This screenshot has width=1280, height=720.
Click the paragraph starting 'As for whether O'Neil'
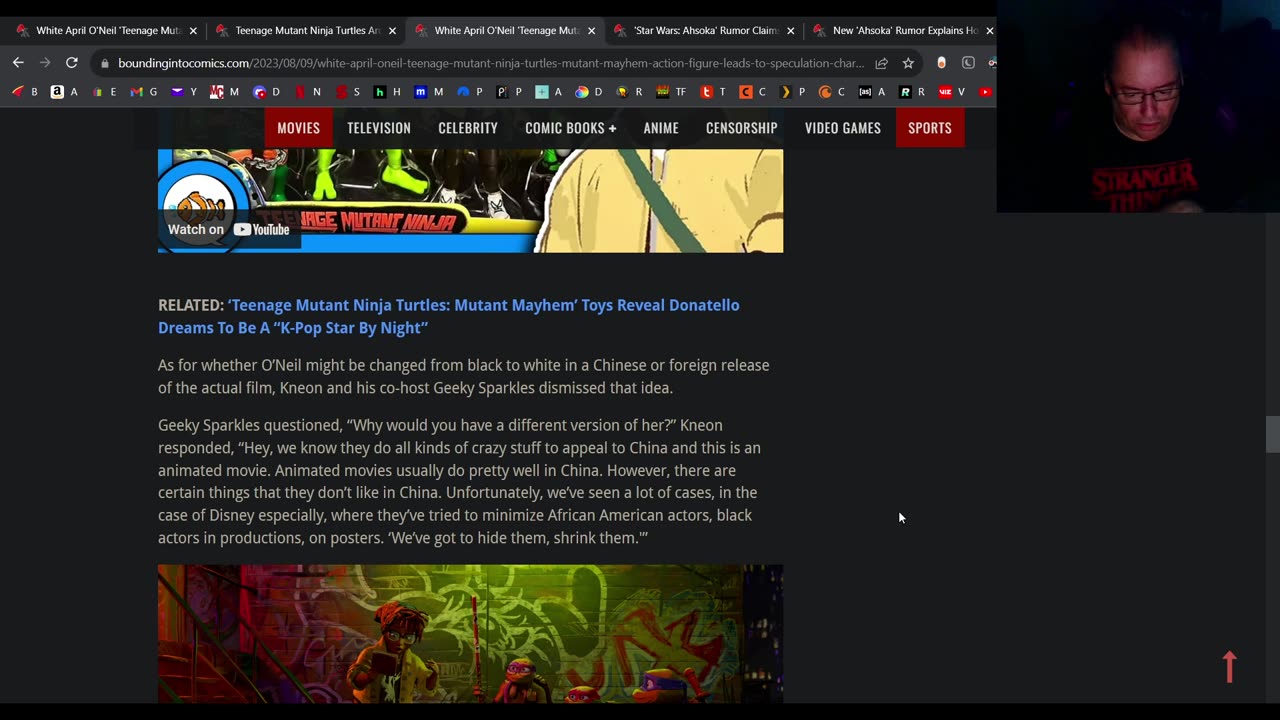463,376
